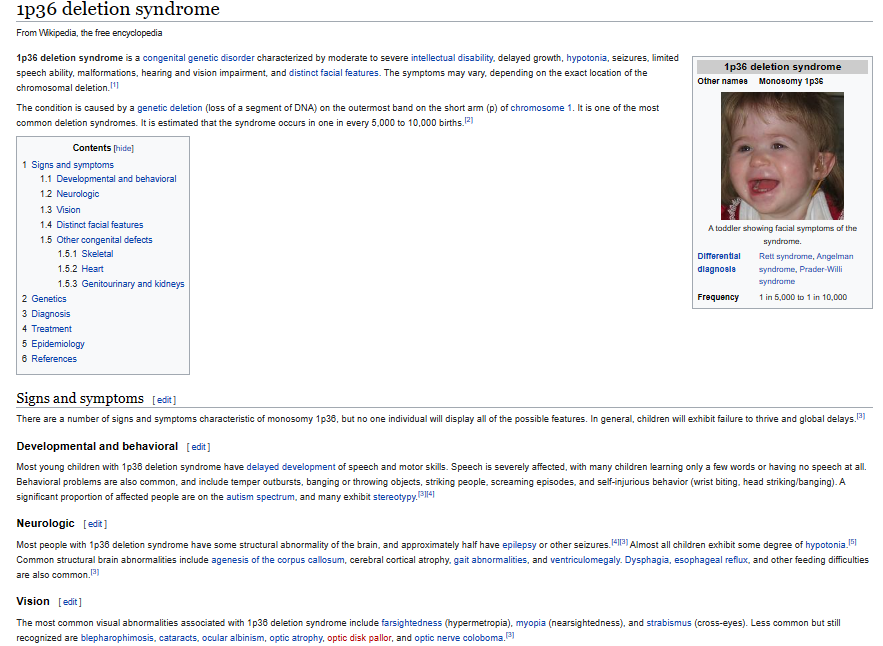883x646 pixels.
Task: Open Skeletal subsection in contents
Action: coord(97,253)
